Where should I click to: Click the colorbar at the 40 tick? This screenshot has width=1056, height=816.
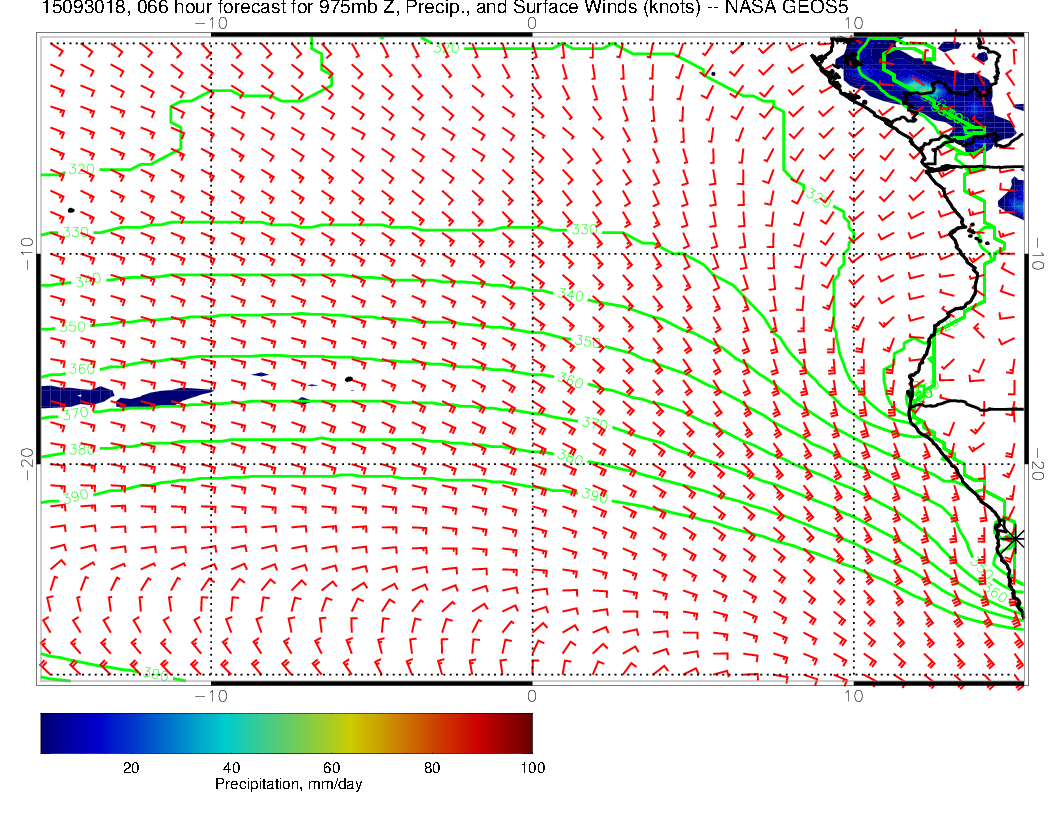[231, 732]
